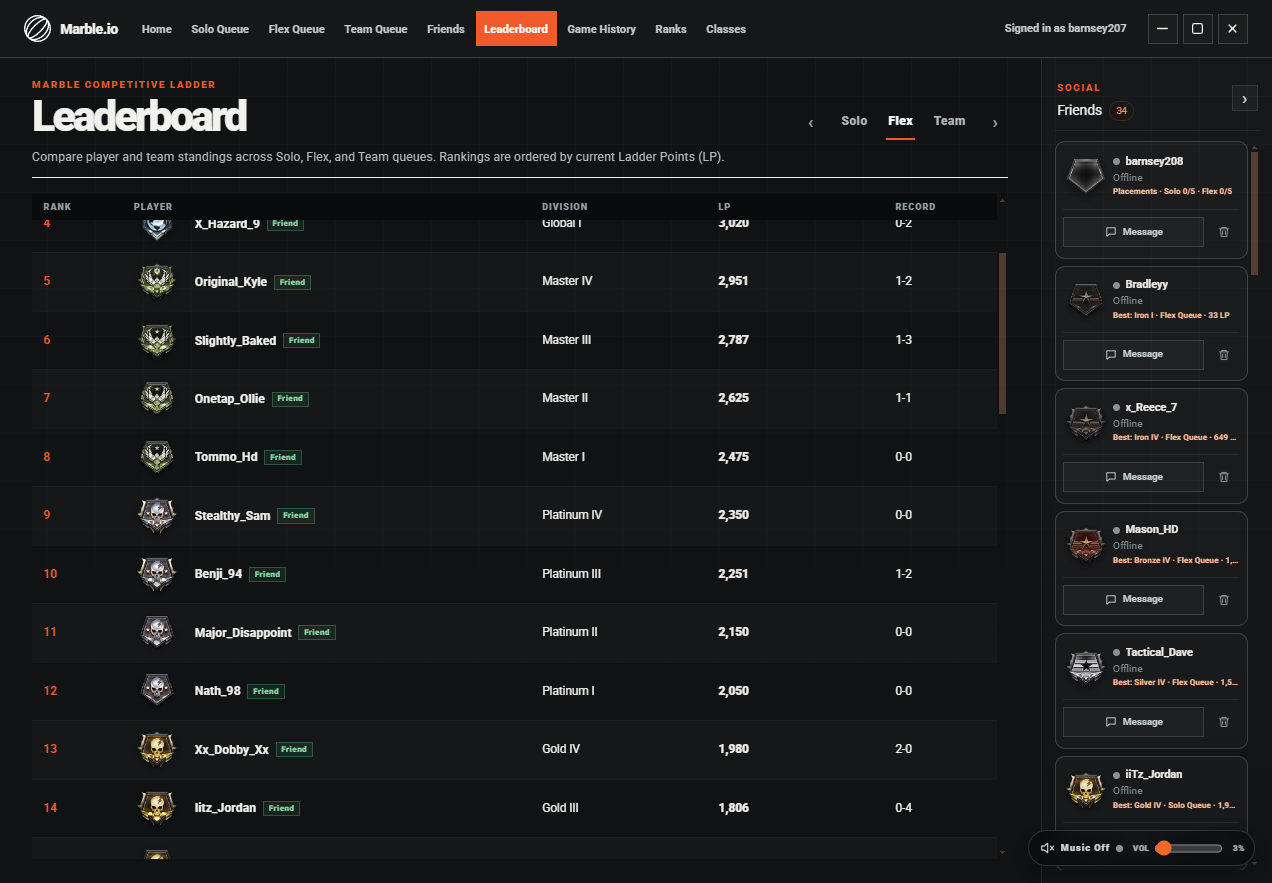Remove Tactical_Dave with the trash icon
Screen dimensions: 1272x883
click(1224, 722)
